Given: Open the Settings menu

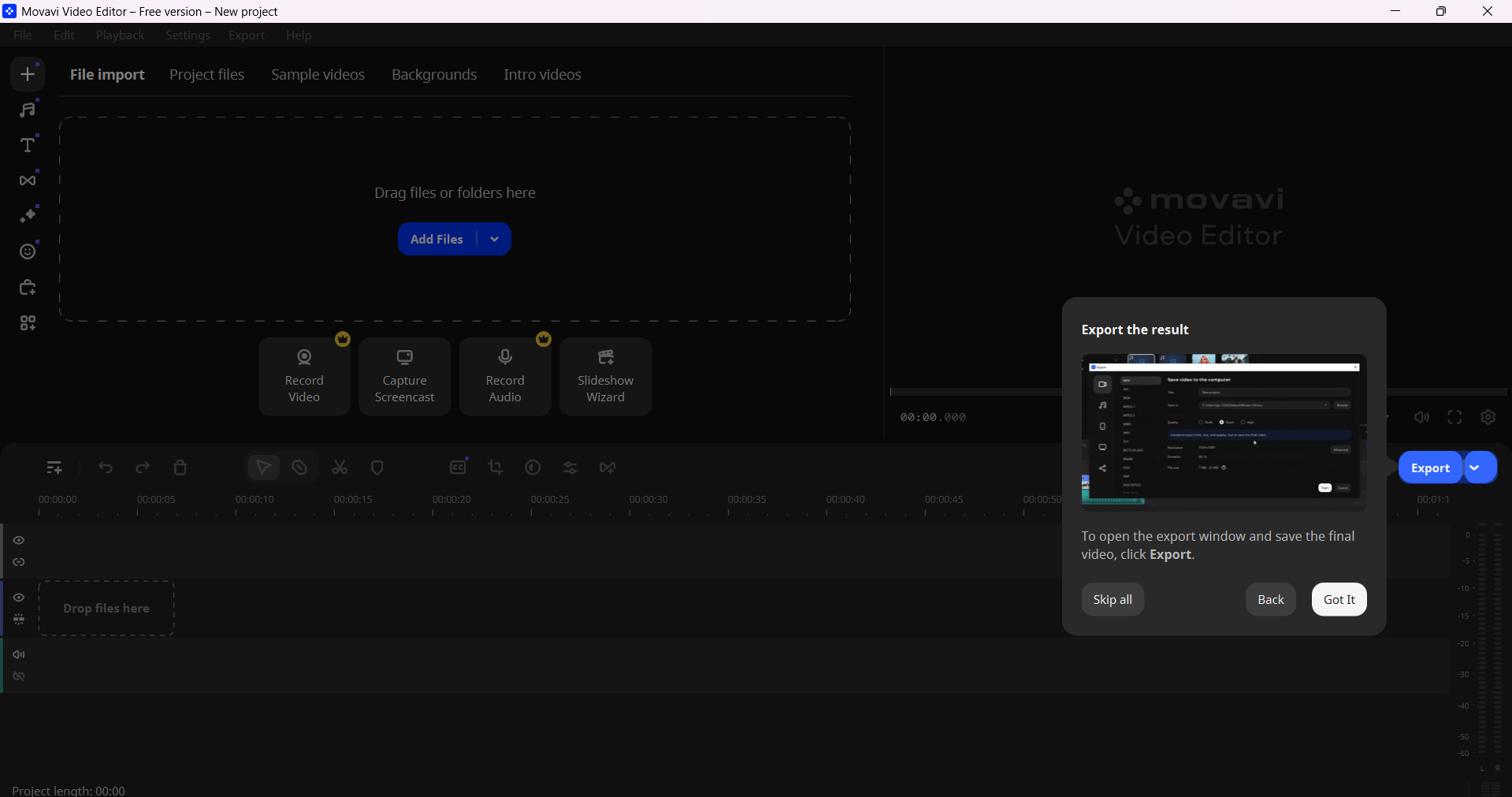Looking at the screenshot, I should 188,35.
